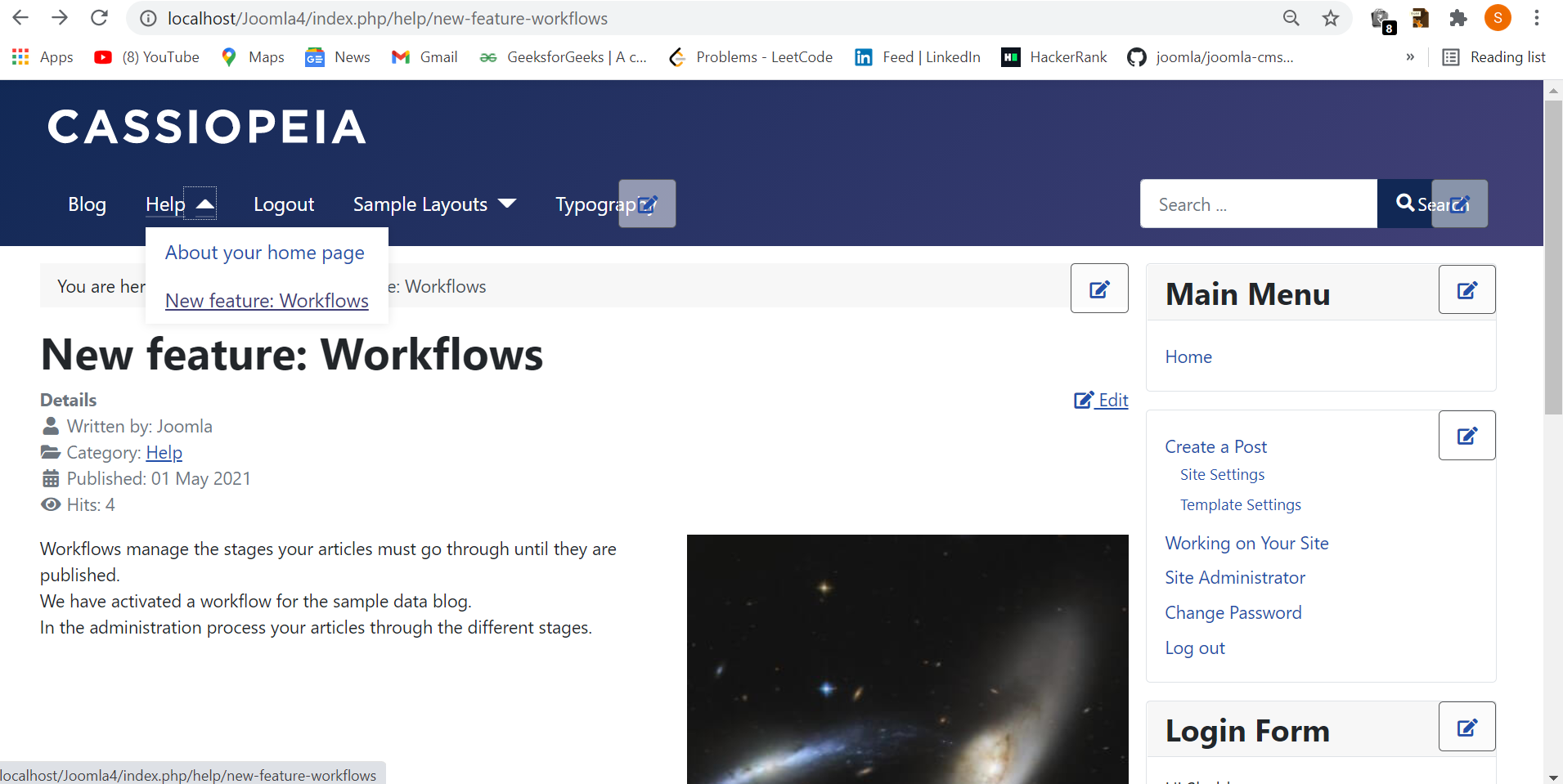
Task: Click the Search input field
Action: pyautogui.click(x=1259, y=204)
